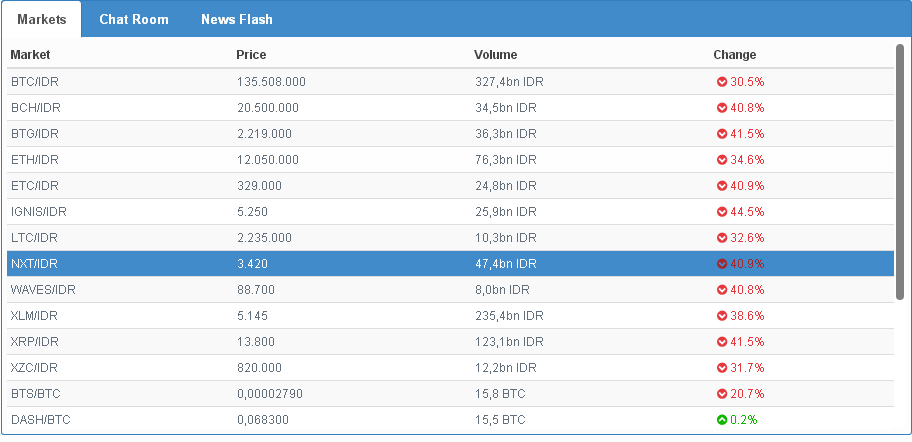The height and width of the screenshot is (442, 912).
Task: Click the green up arrow icon for DASH/BTC
Action: tap(721, 420)
